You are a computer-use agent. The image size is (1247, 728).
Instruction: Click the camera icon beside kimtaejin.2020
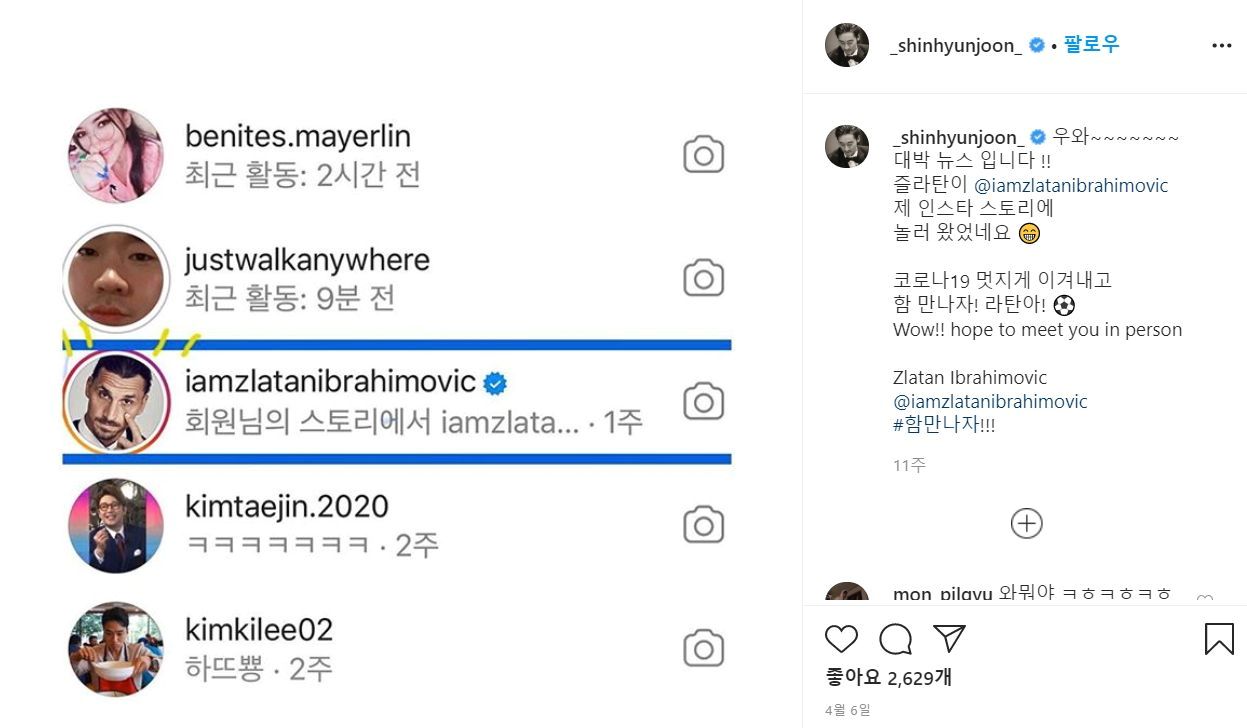click(703, 523)
